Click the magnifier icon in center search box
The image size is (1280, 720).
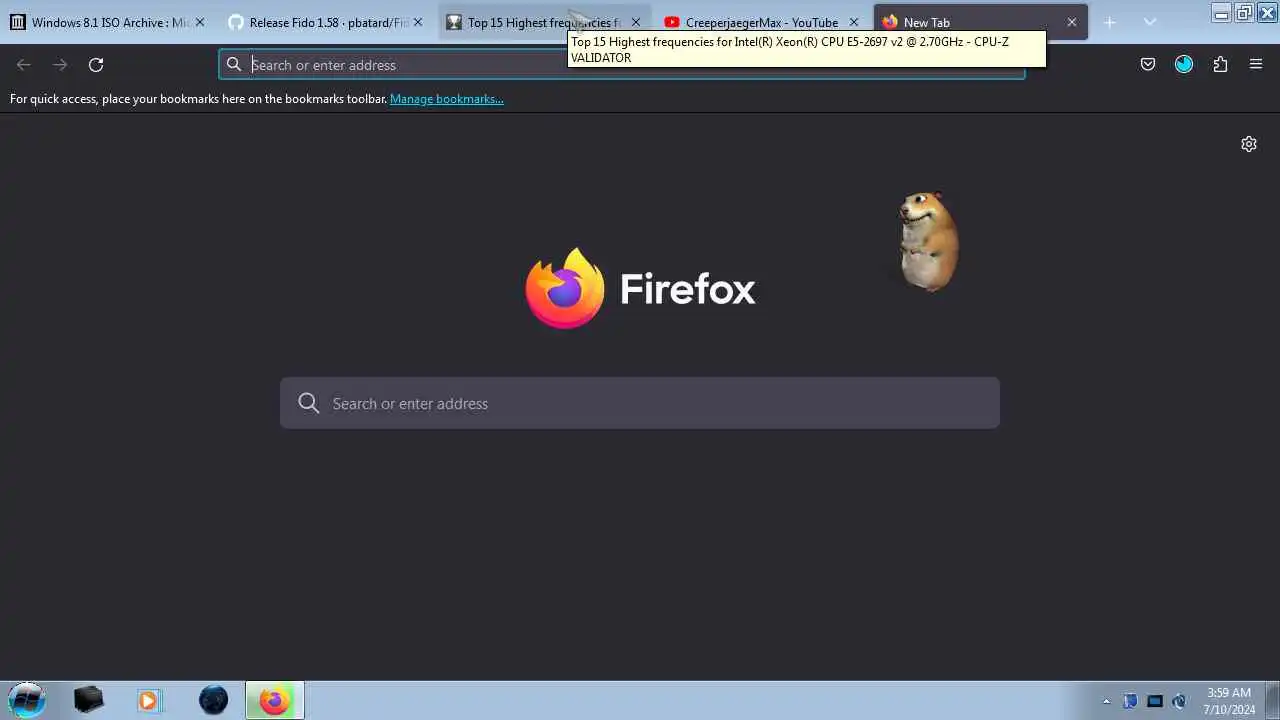coord(309,403)
